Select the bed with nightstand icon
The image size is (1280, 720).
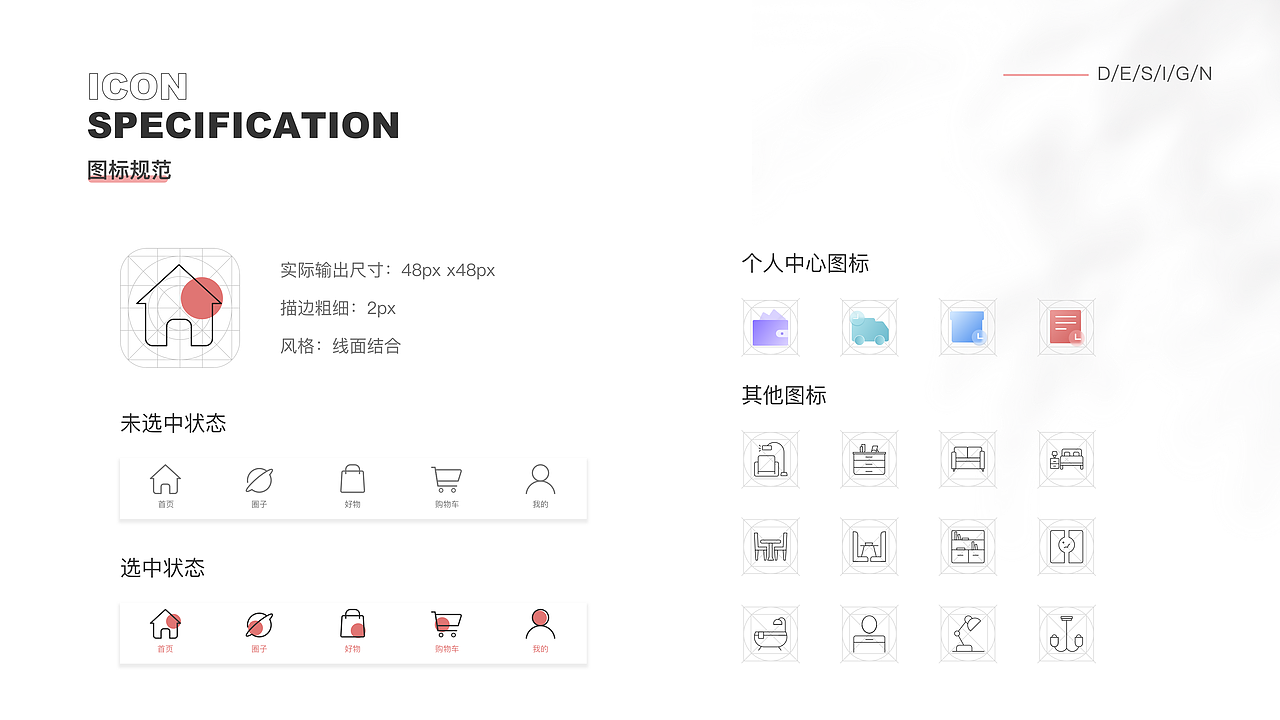coord(1066,459)
